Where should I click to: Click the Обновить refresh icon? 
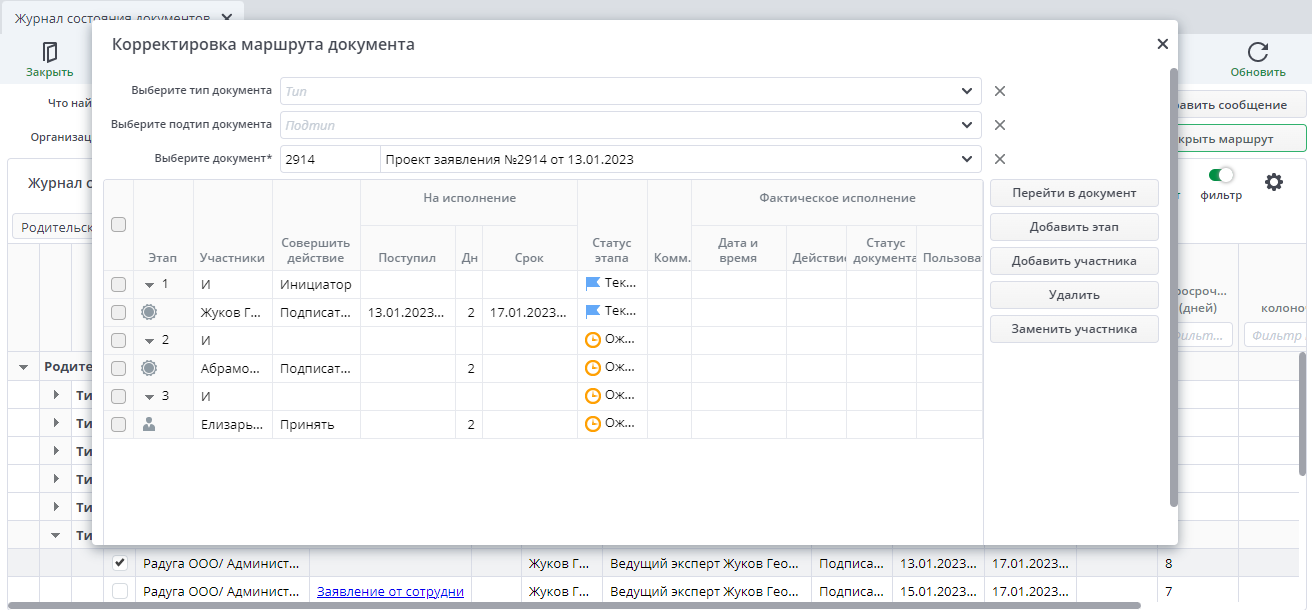(x=1258, y=52)
